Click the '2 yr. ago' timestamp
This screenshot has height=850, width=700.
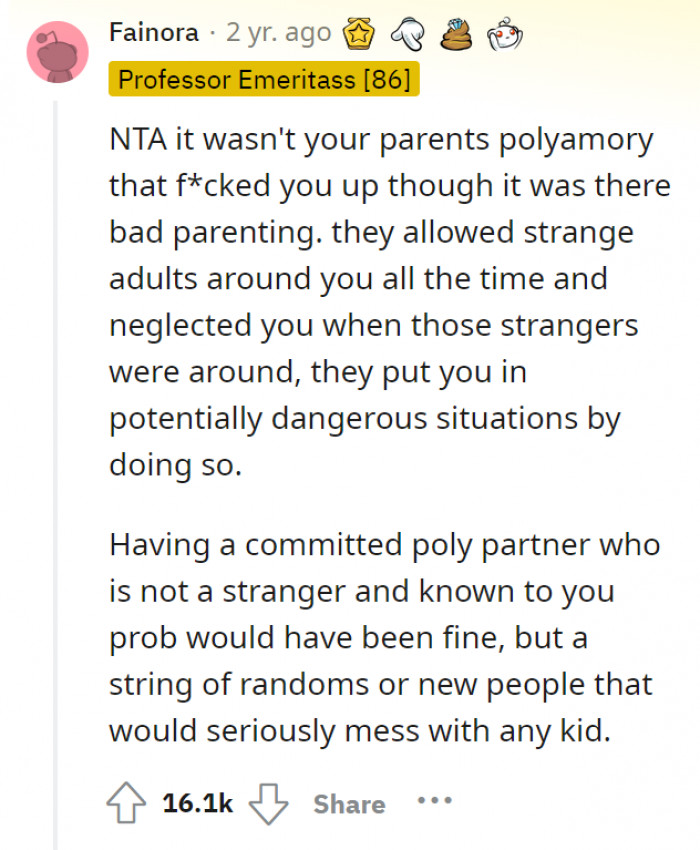pos(279,33)
